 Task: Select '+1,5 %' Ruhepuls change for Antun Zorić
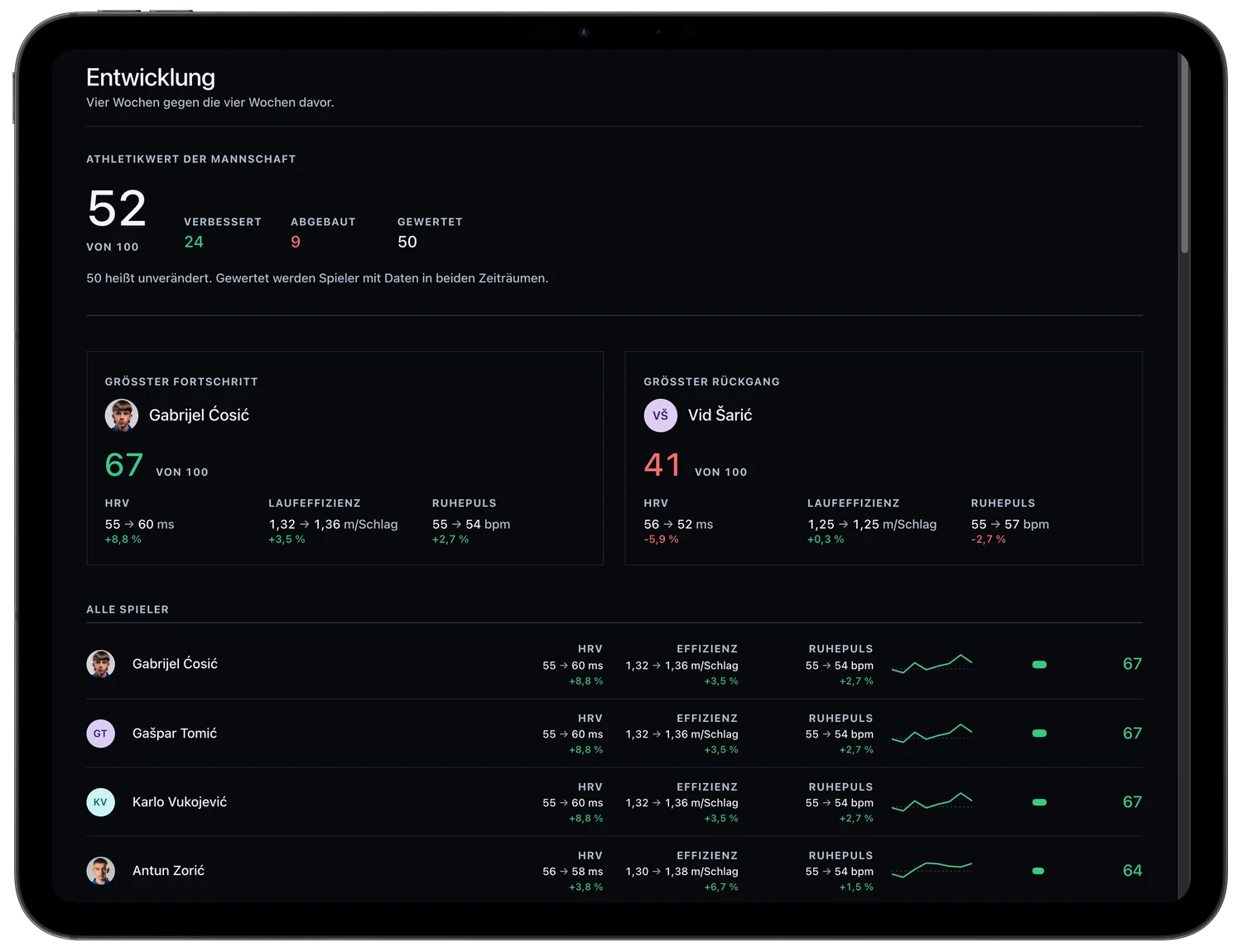tap(856, 887)
